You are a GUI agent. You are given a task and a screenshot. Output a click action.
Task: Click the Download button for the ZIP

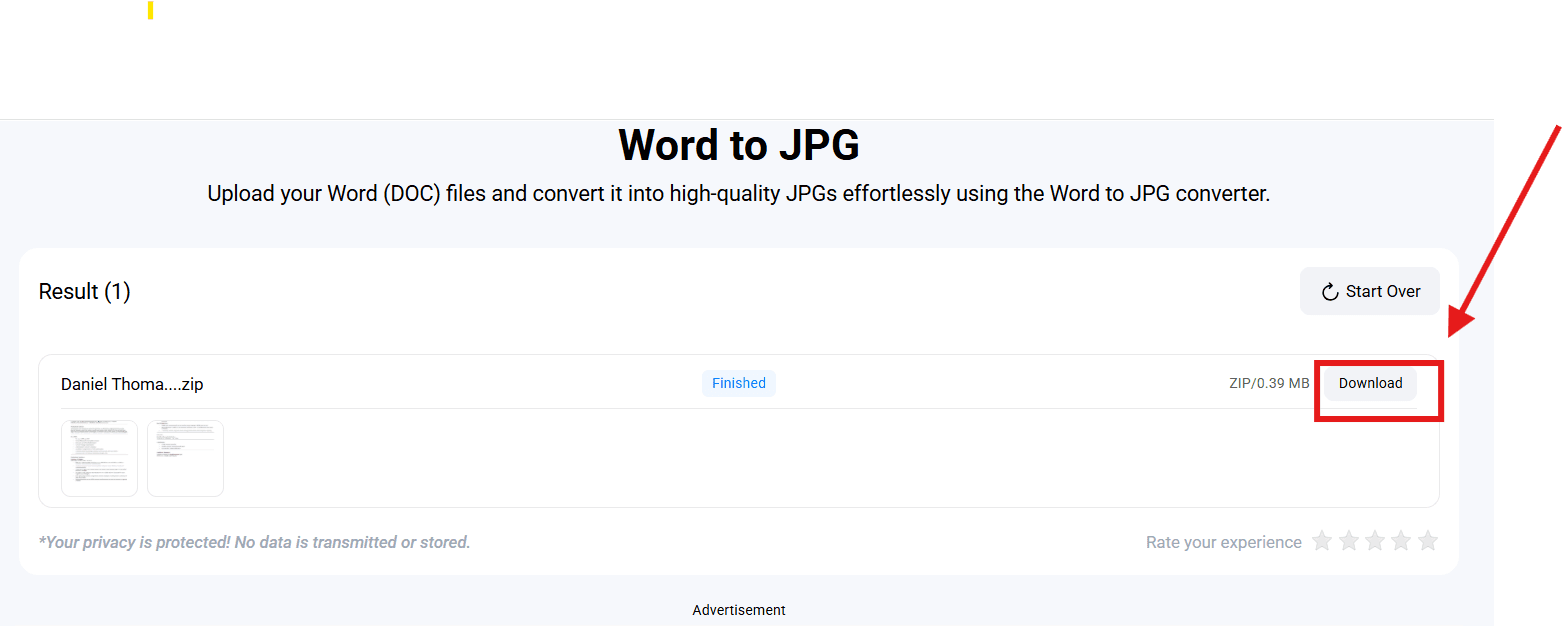(x=1370, y=384)
